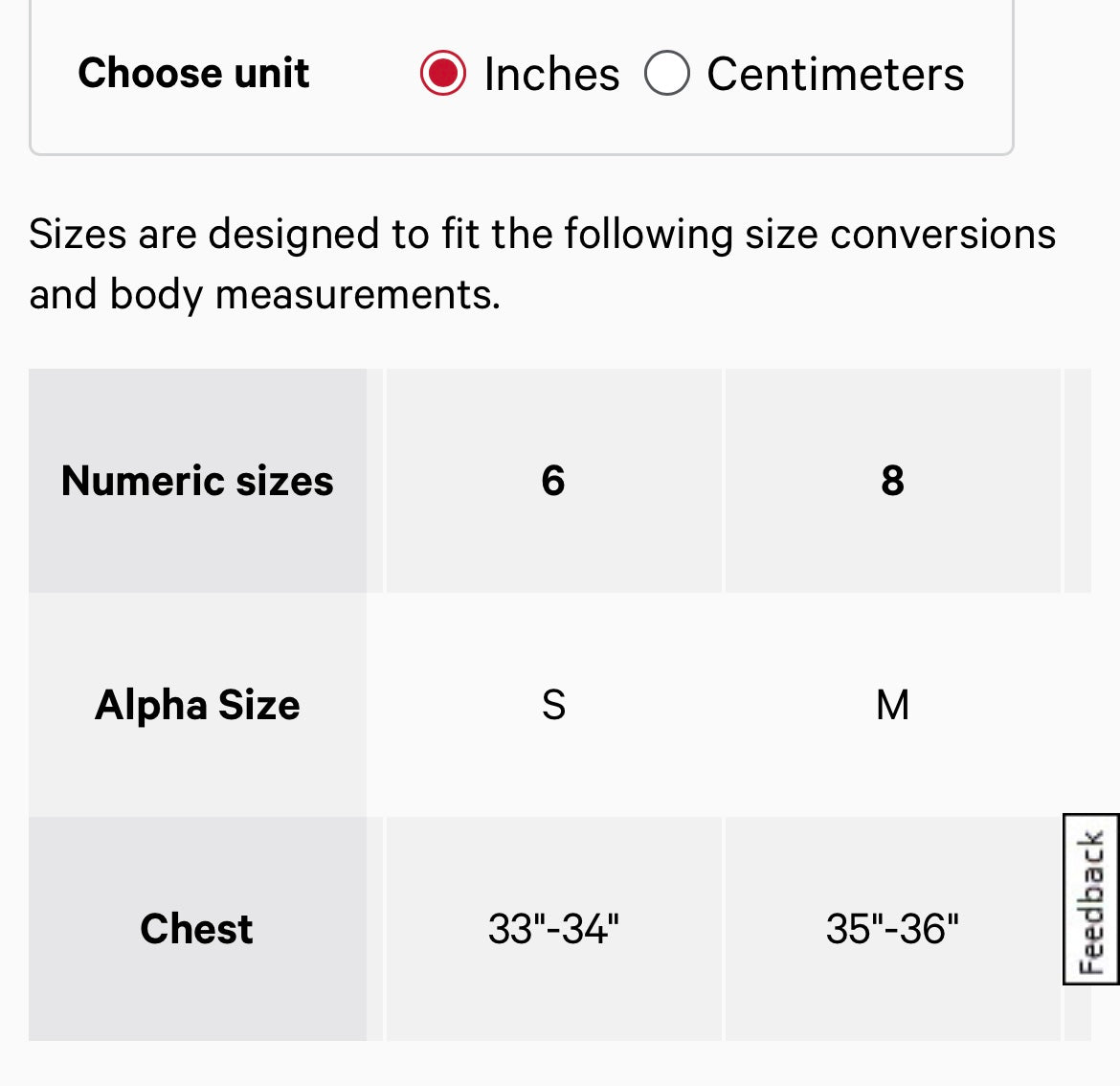Click the "Sizes are designed to fit" text line

click(x=542, y=235)
